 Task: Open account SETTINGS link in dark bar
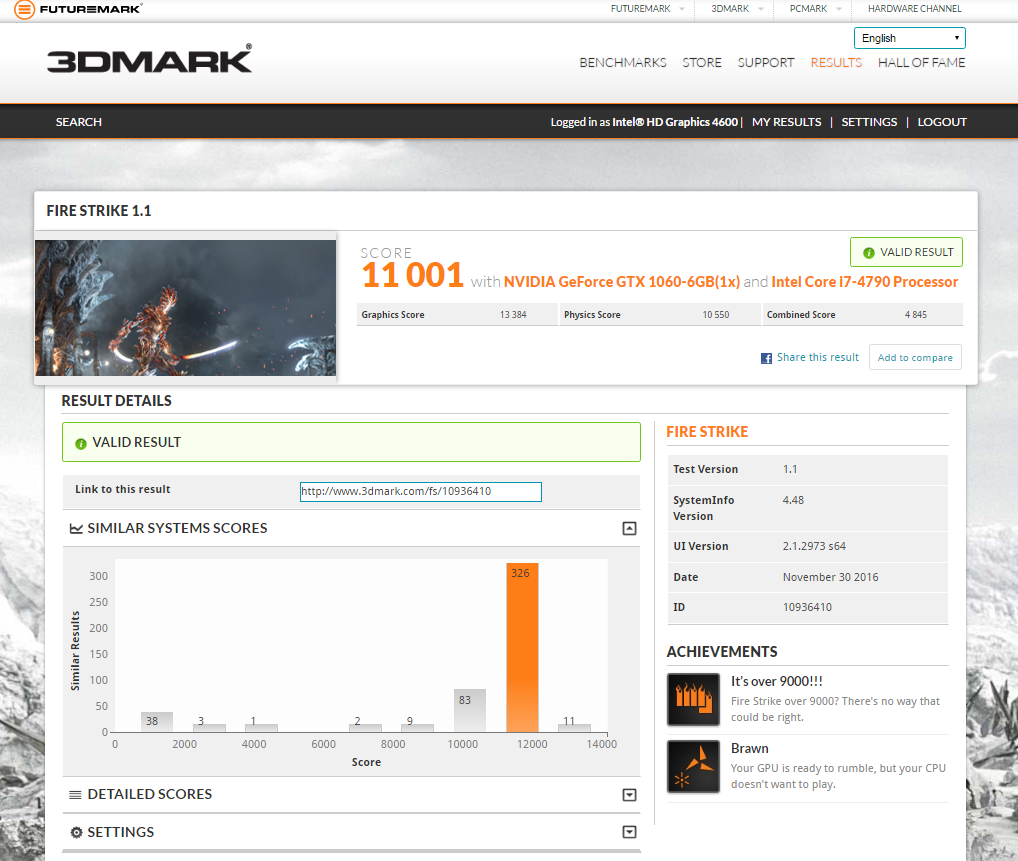pyautogui.click(x=869, y=122)
